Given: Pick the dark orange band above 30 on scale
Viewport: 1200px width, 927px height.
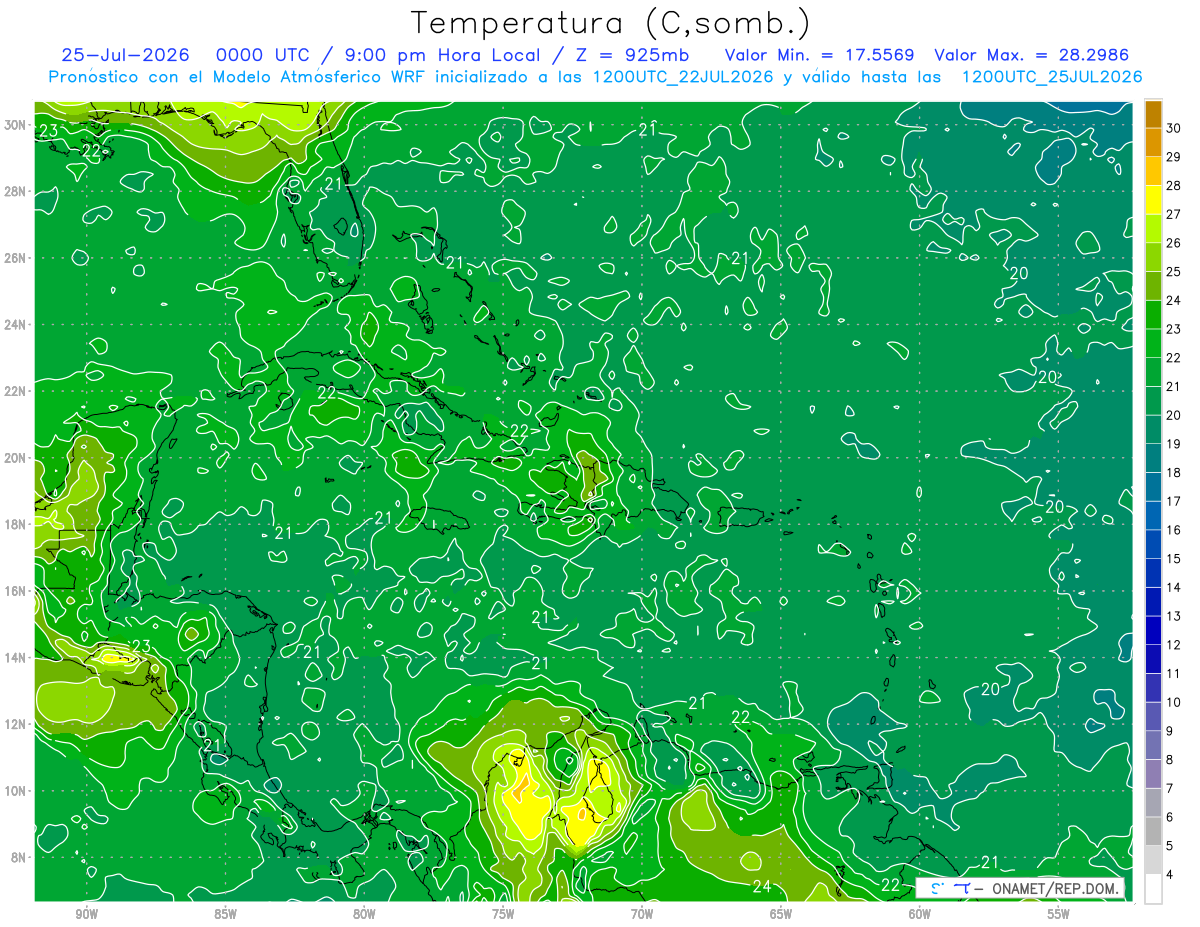Looking at the screenshot, I should [1153, 113].
